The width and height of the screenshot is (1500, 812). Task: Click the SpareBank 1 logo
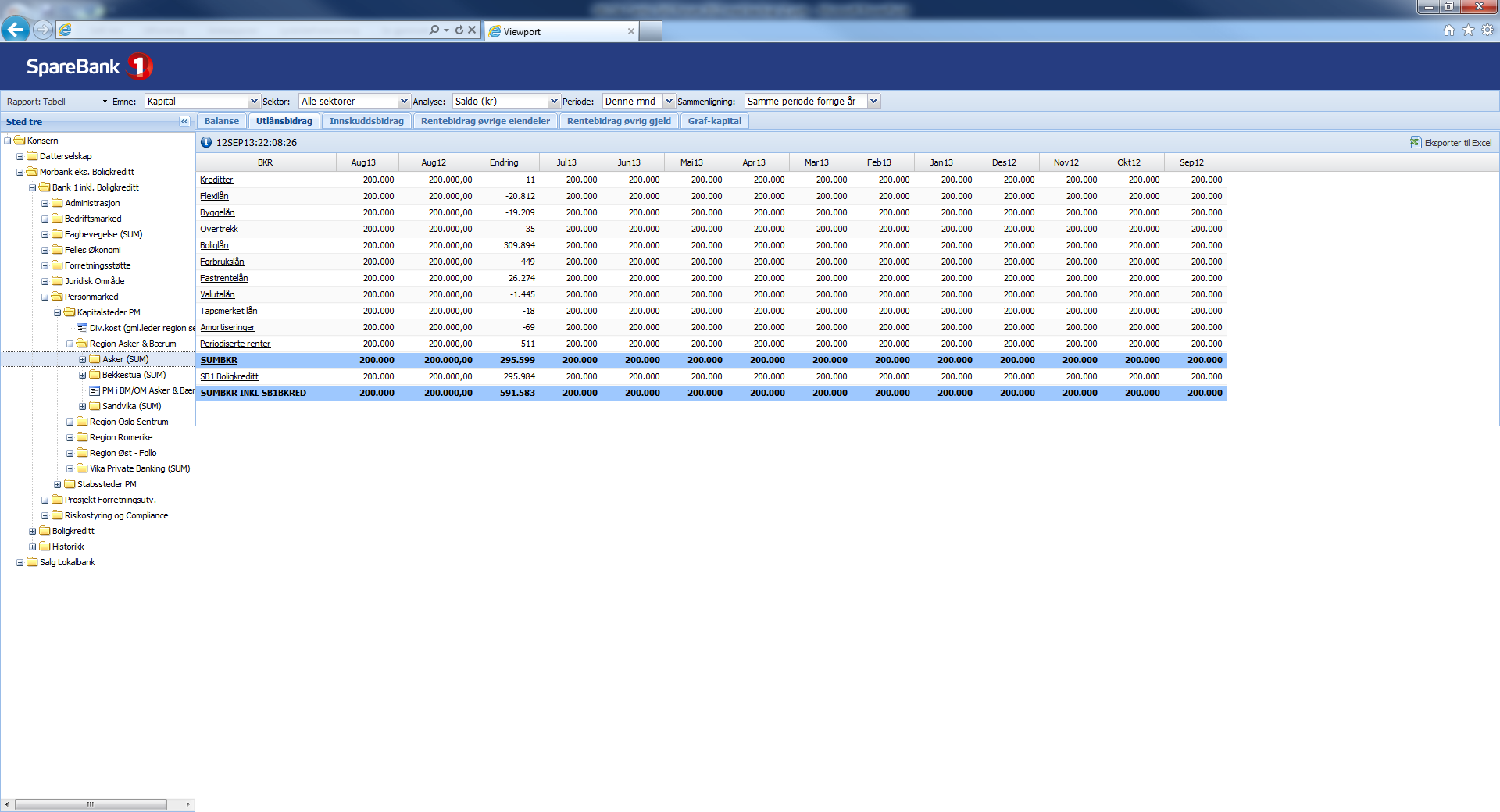click(89, 66)
